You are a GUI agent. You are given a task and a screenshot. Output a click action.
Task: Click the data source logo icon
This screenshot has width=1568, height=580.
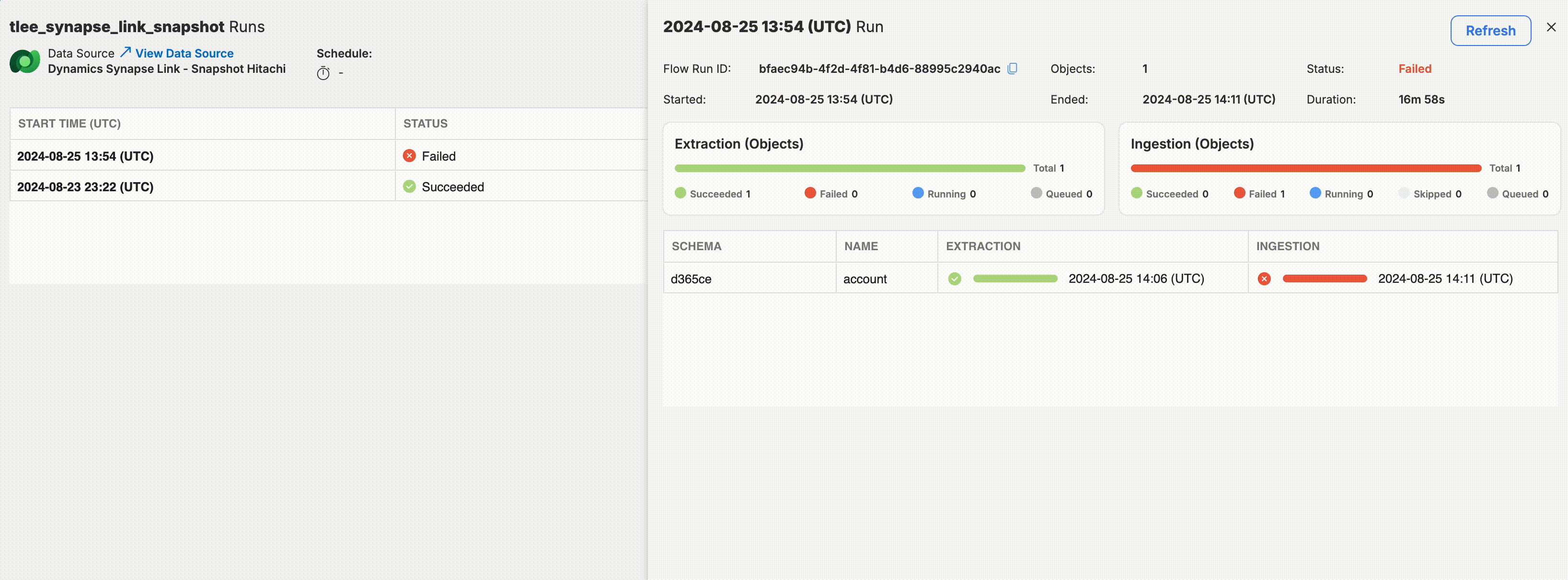24,61
